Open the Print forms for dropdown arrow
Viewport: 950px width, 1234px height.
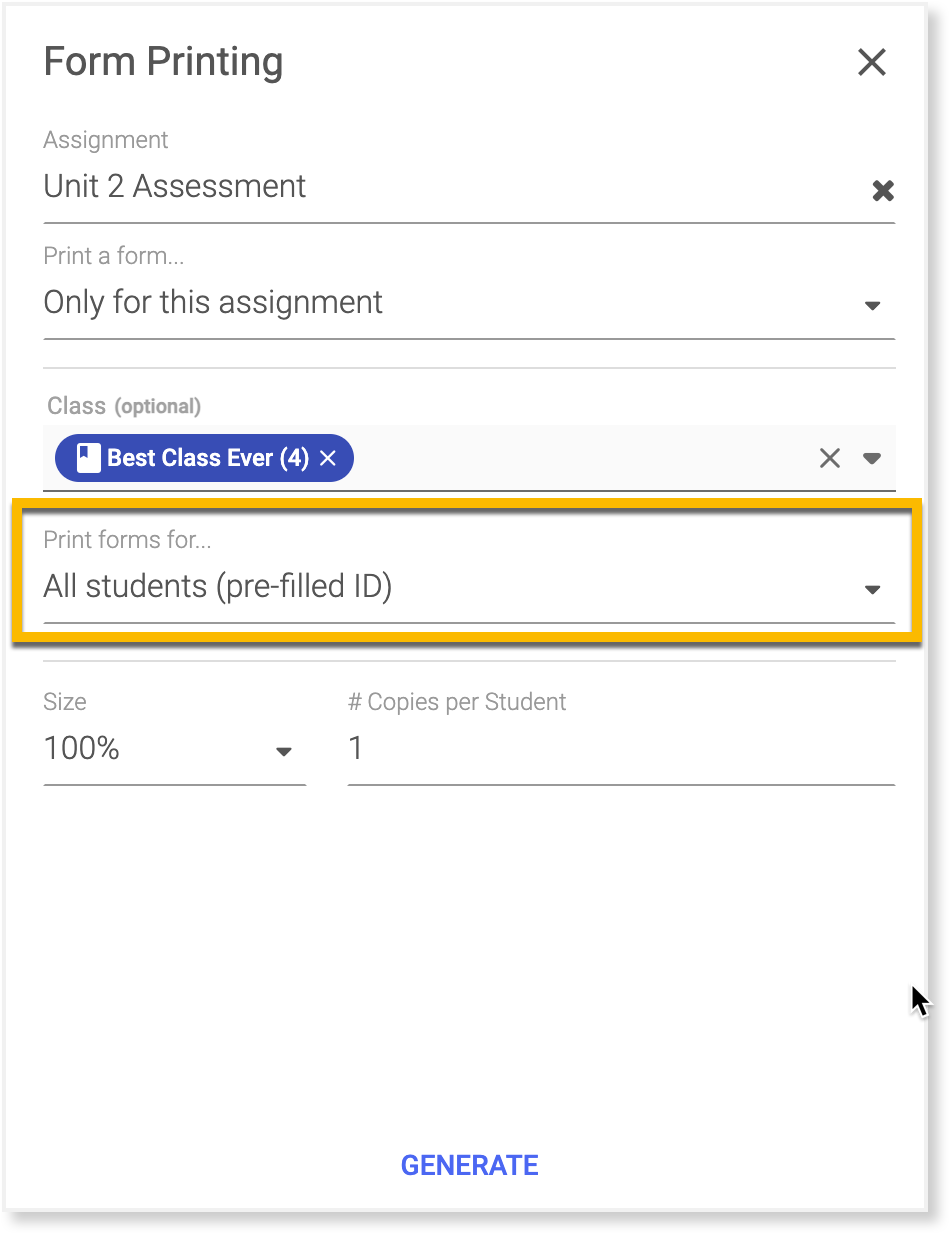pos(872,589)
